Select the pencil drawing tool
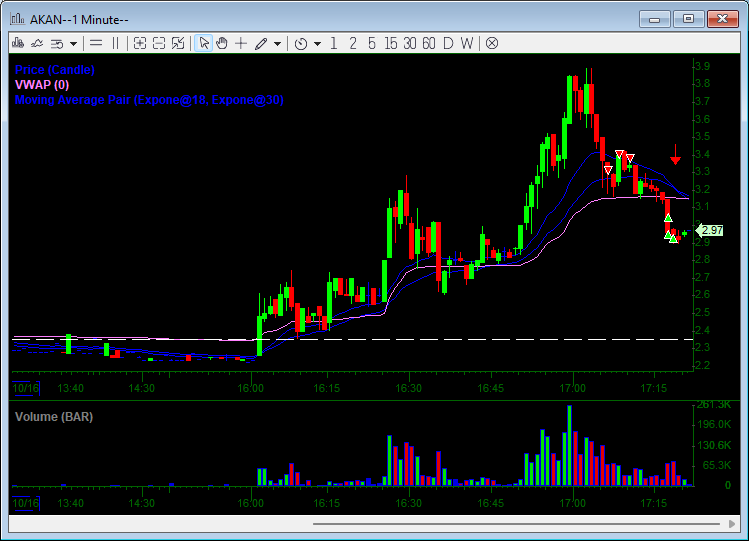The height and width of the screenshot is (541, 749). point(261,43)
